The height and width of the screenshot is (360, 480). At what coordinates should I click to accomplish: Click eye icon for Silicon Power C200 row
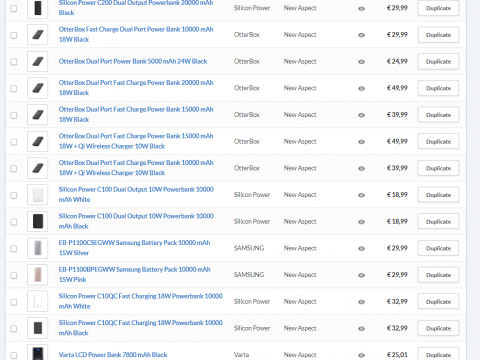(x=361, y=8)
